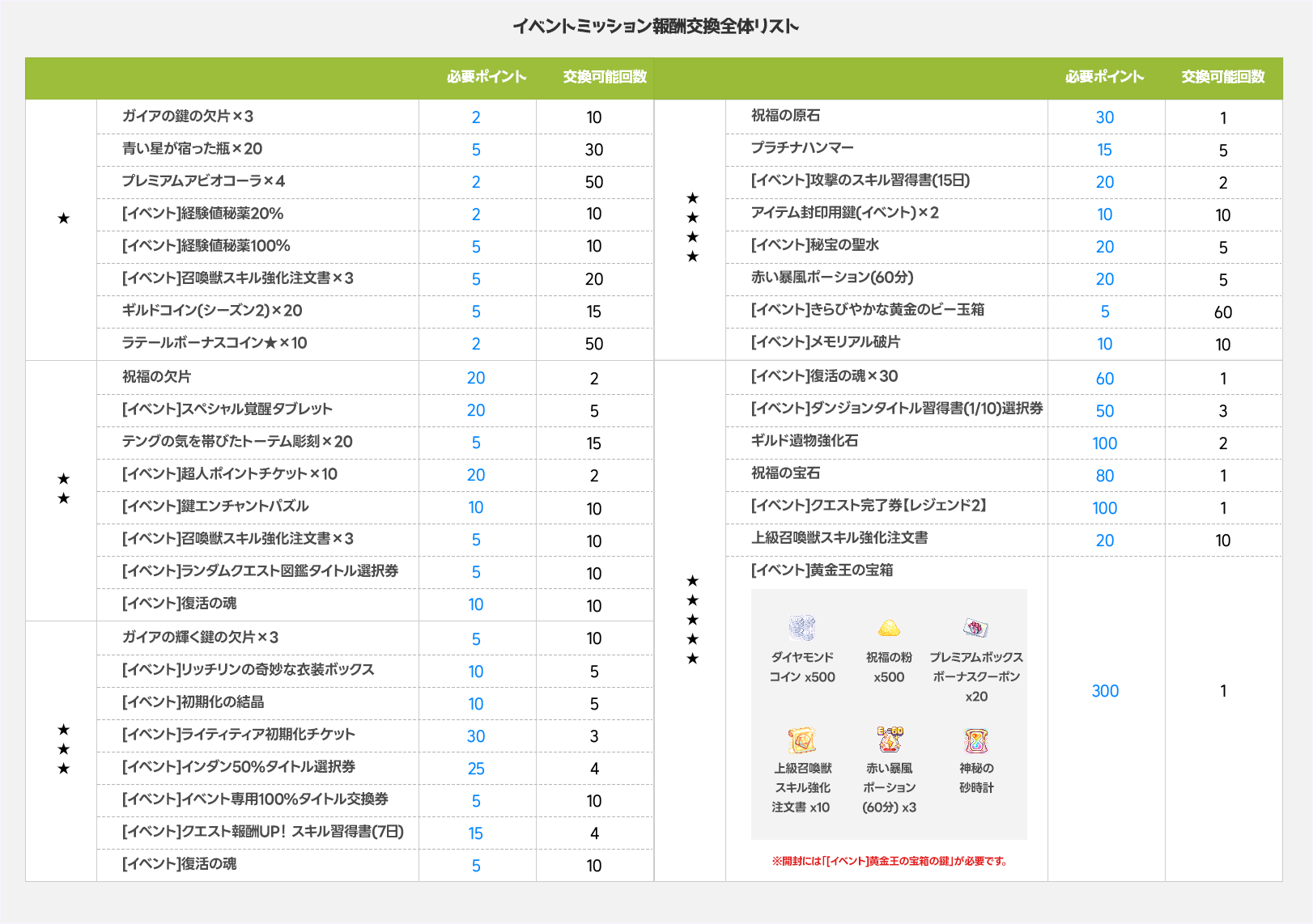Viewport: 1313px width, 924px height.
Task: Click the five-star tier marker
Action: pos(692,620)
